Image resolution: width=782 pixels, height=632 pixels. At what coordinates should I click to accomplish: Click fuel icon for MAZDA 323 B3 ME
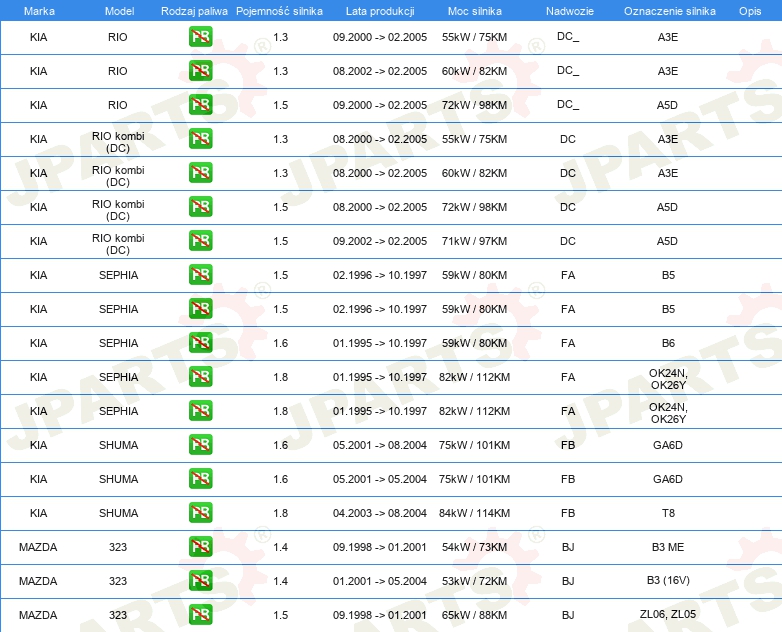[200, 547]
